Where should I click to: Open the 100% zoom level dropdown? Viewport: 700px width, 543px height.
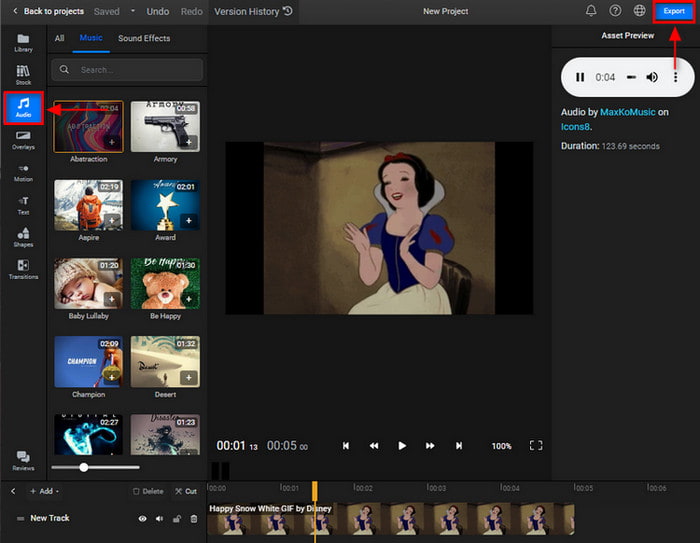(501, 446)
